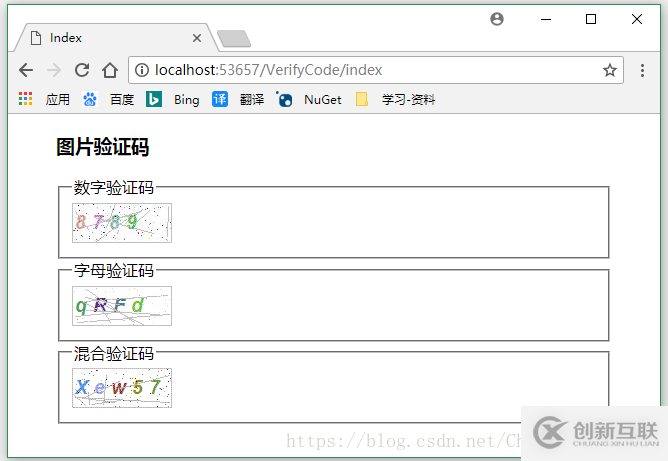Click the browser back arrow
The width and height of the screenshot is (668, 461).
click(x=26, y=70)
